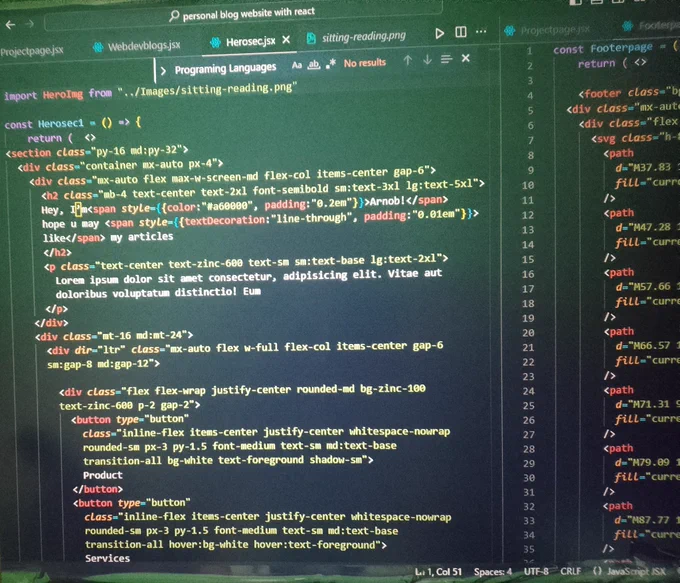Click d="M37.83 path line in right editor

[647, 167]
